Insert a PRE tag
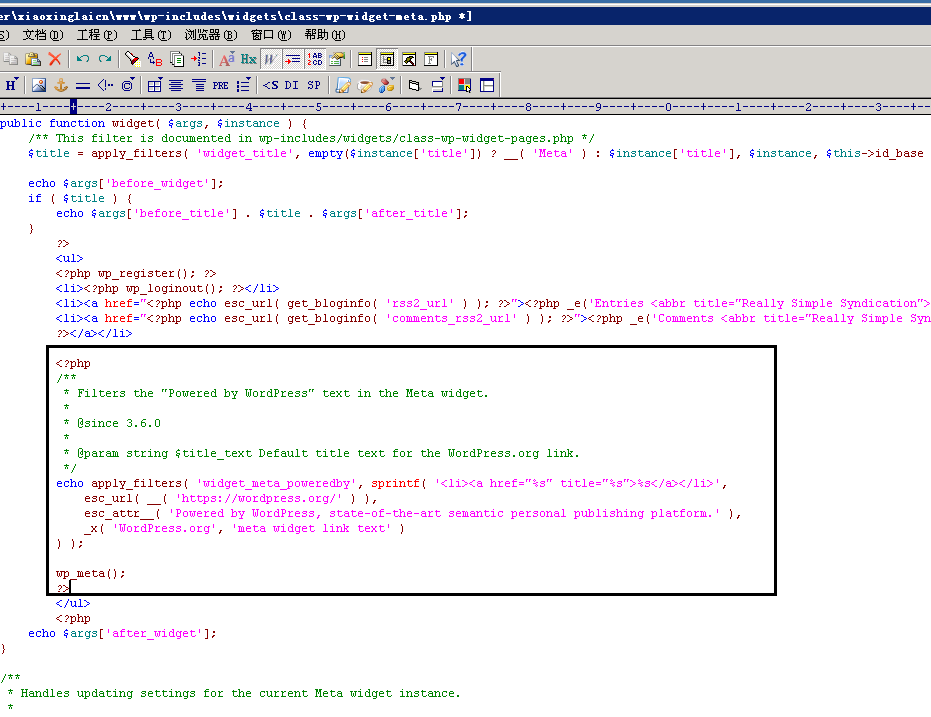931x717 pixels. click(x=220, y=85)
